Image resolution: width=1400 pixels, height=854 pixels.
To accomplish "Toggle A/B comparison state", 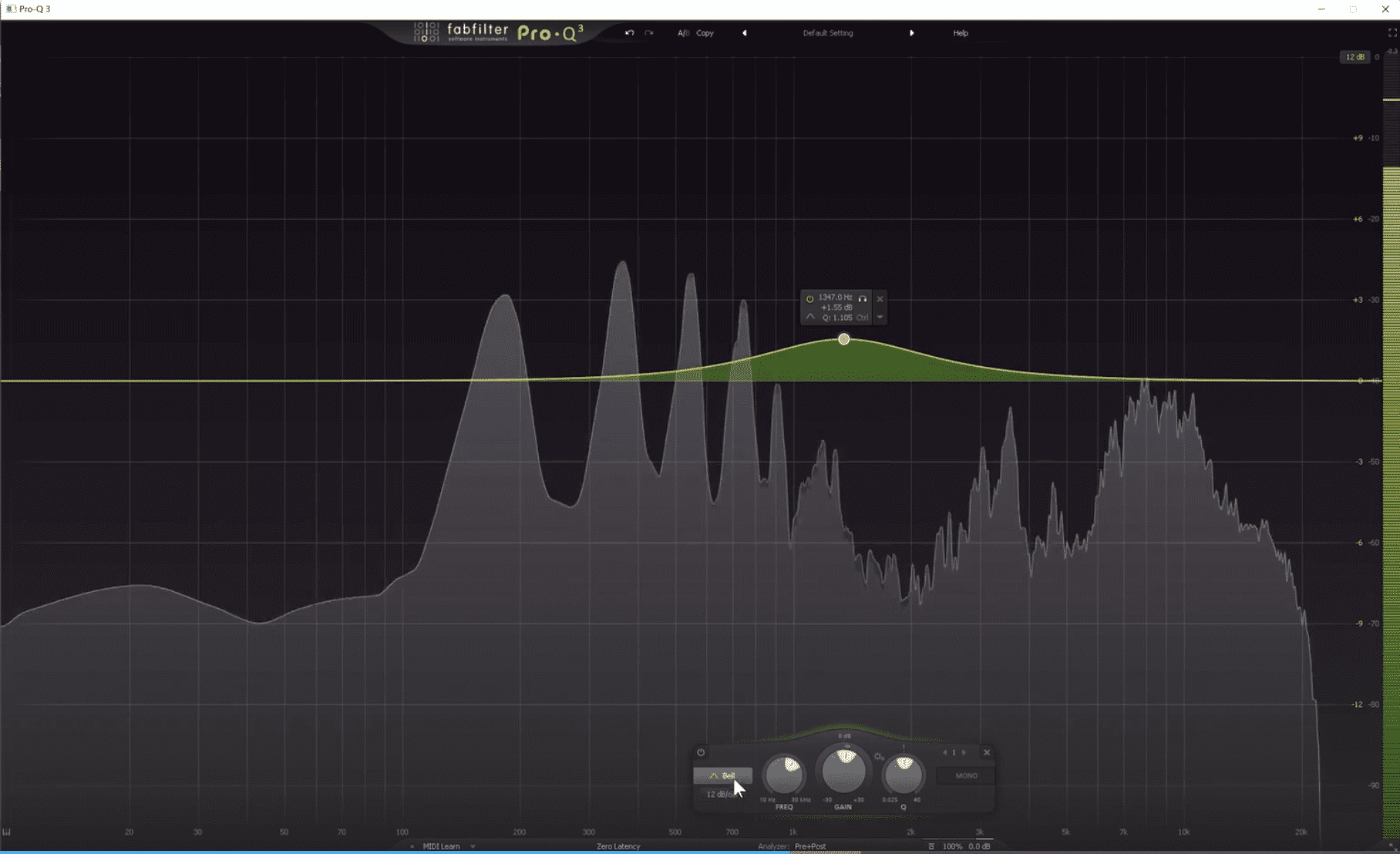I will (x=683, y=33).
